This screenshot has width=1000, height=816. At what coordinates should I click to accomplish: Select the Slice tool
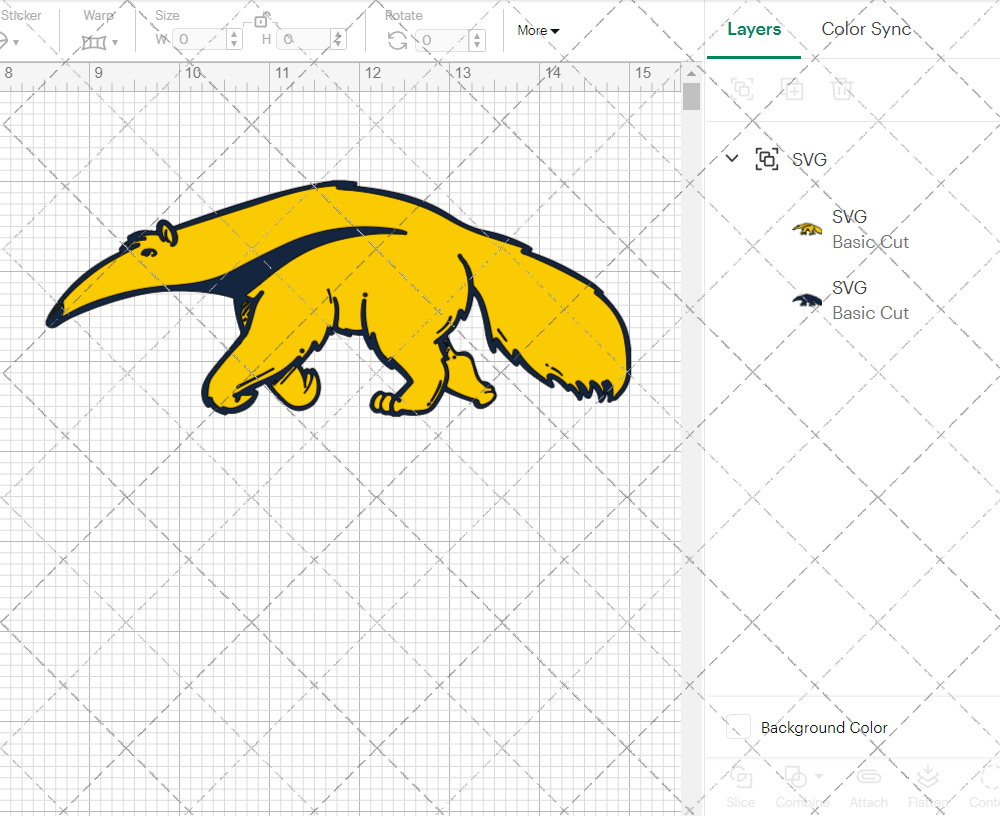point(740,787)
